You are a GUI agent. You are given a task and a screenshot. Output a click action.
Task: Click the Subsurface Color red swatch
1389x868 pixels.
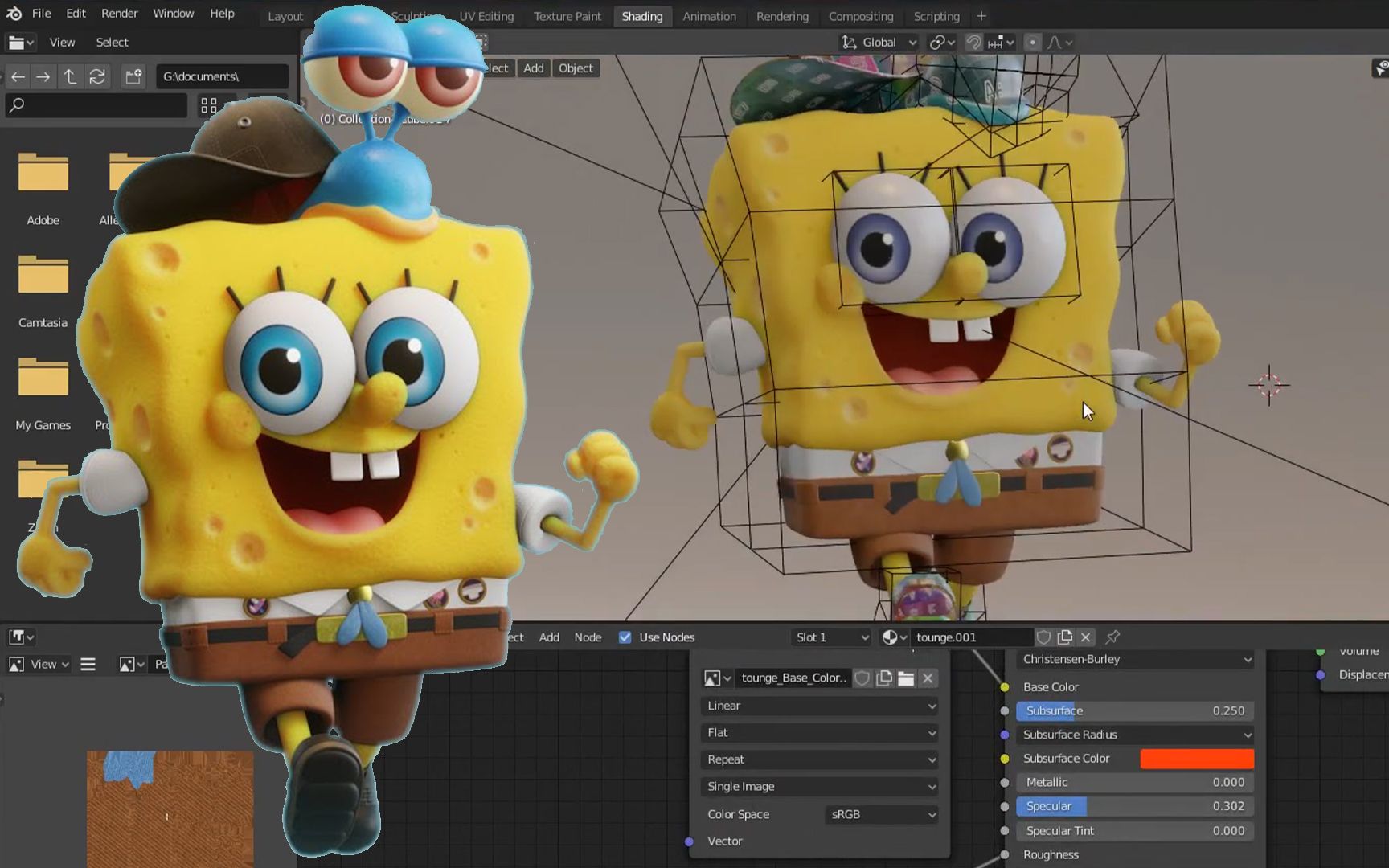1197,759
